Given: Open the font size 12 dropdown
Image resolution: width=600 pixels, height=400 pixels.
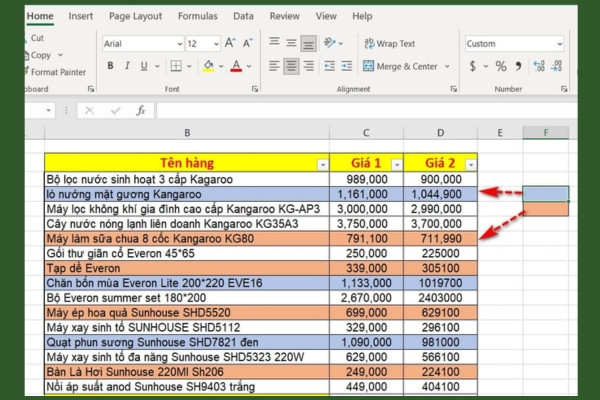Looking at the screenshot, I should tap(216, 44).
